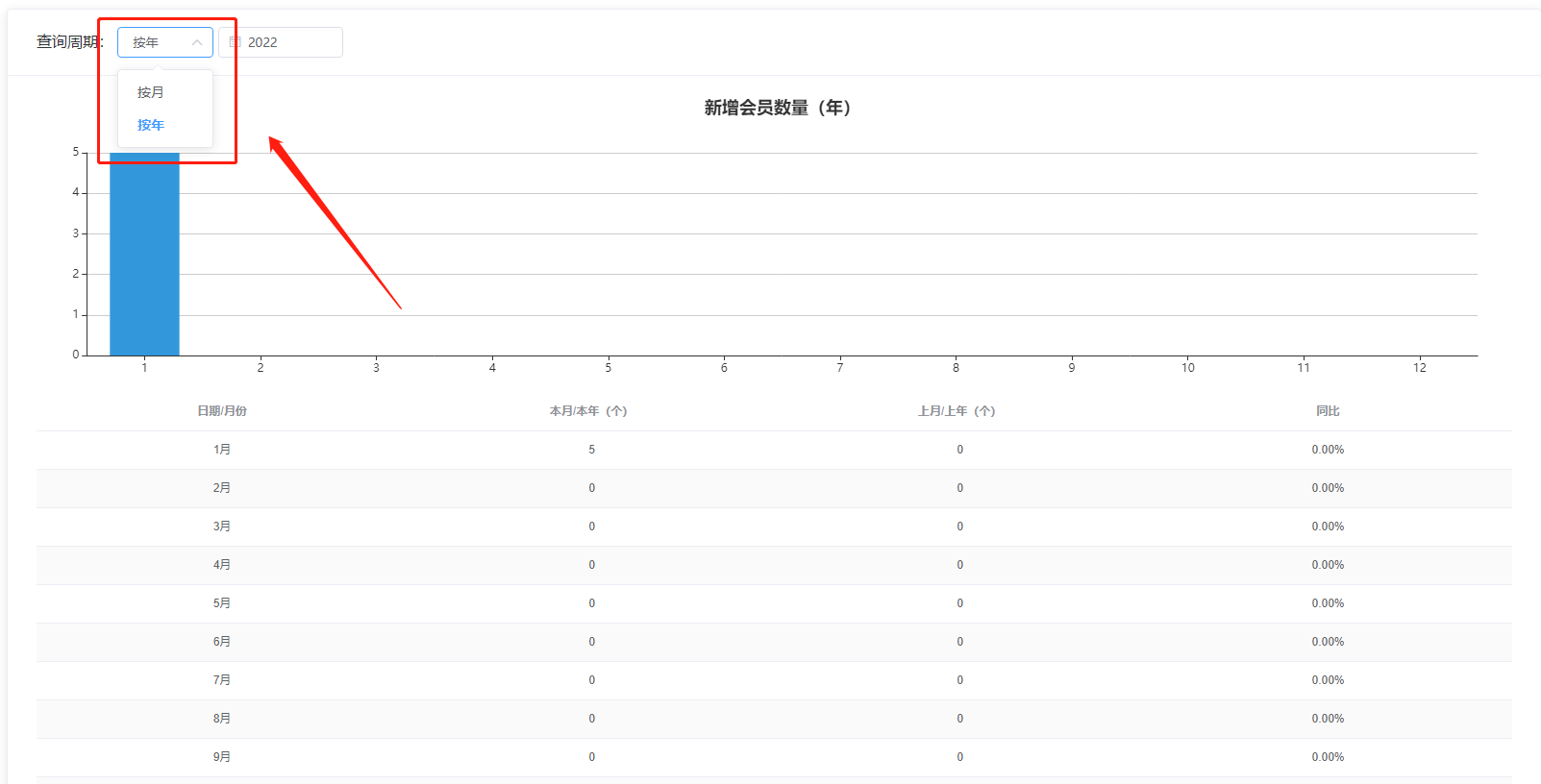Select the 4月 row label
Viewport: 1541px width, 784px height.
coord(222,565)
